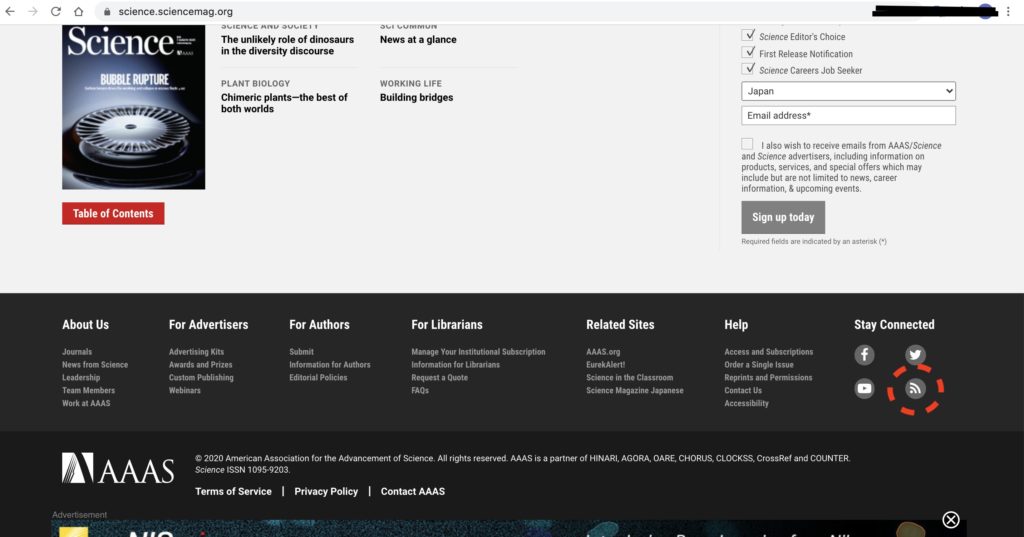1024x537 pixels.
Task: Click the Sign up today button
Action: tap(783, 218)
